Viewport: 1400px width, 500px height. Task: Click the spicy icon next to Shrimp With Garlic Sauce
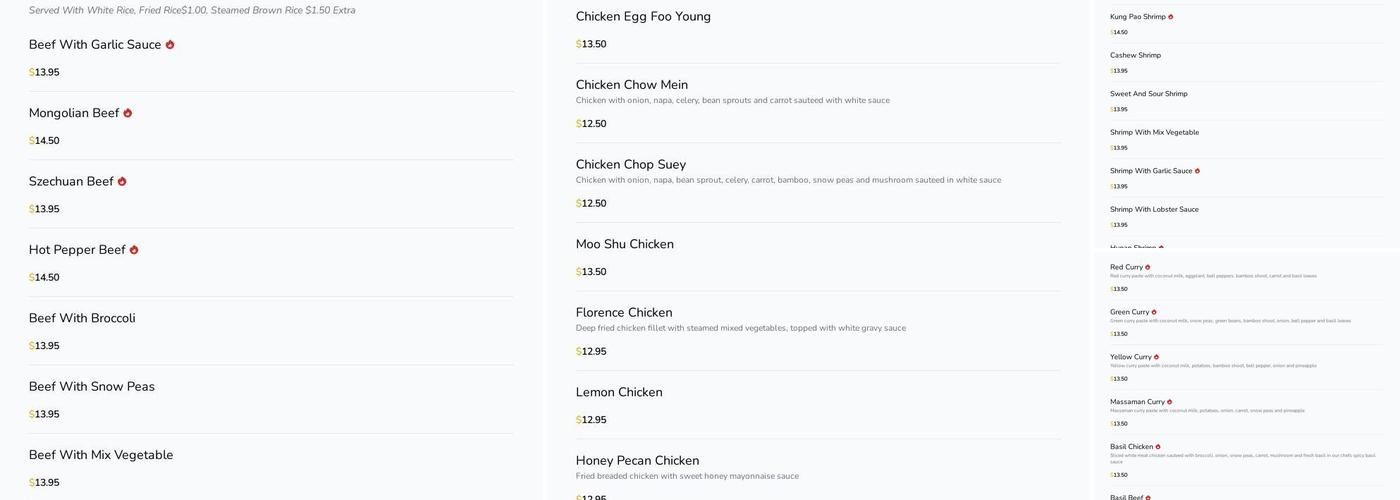1197,171
